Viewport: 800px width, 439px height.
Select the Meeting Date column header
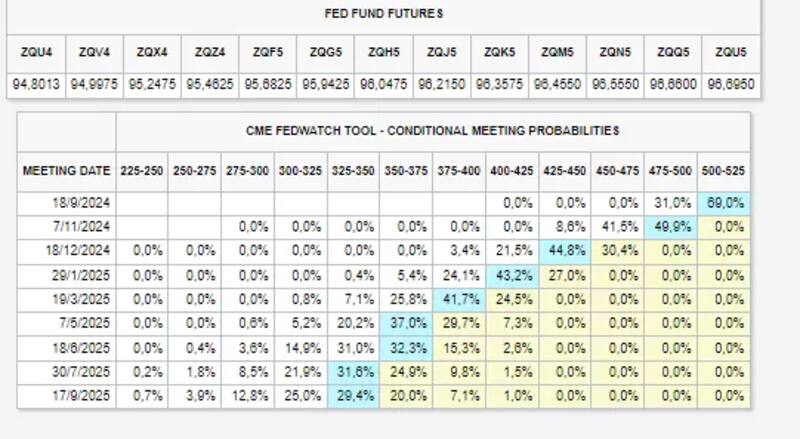point(66,171)
